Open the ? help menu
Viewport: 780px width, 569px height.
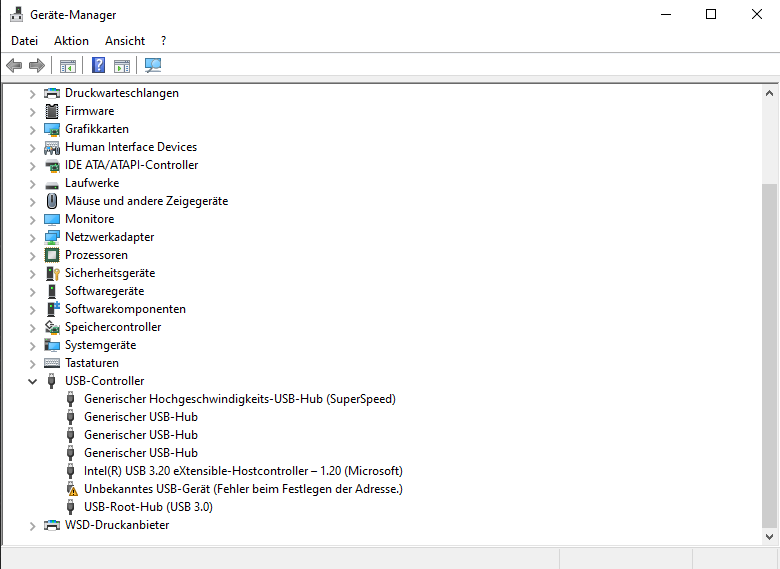(164, 41)
